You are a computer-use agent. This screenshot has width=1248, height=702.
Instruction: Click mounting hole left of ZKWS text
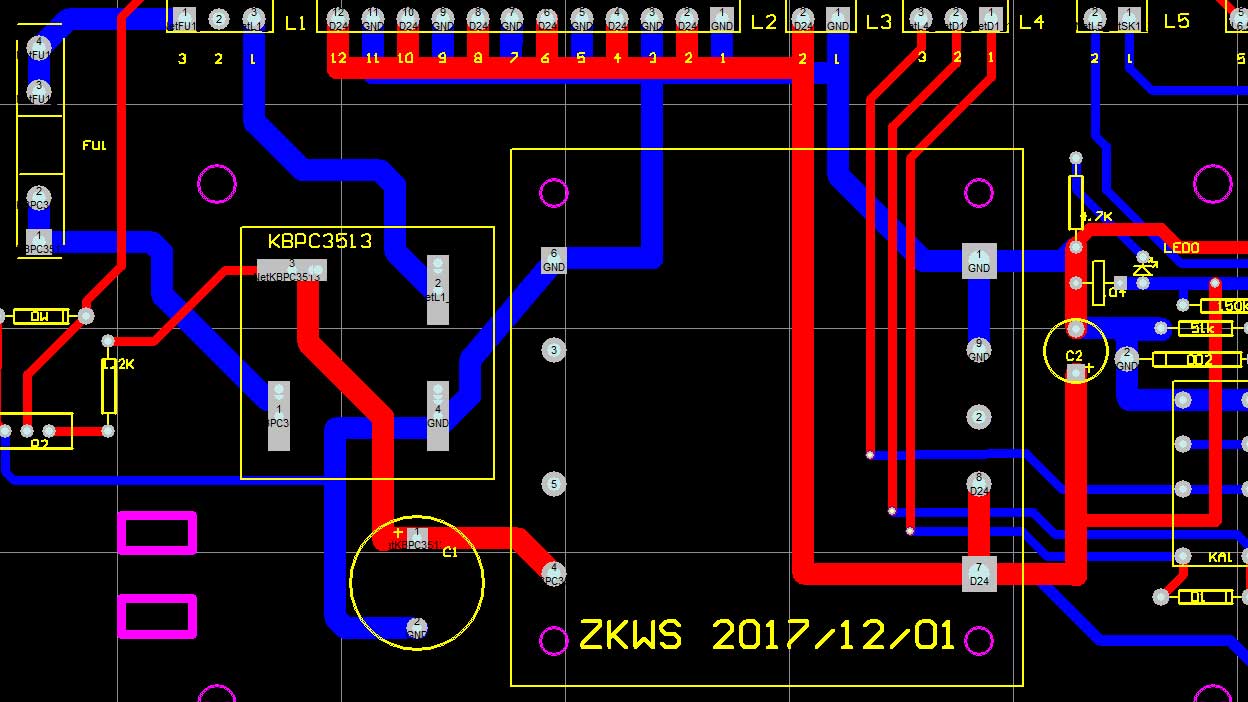553,640
